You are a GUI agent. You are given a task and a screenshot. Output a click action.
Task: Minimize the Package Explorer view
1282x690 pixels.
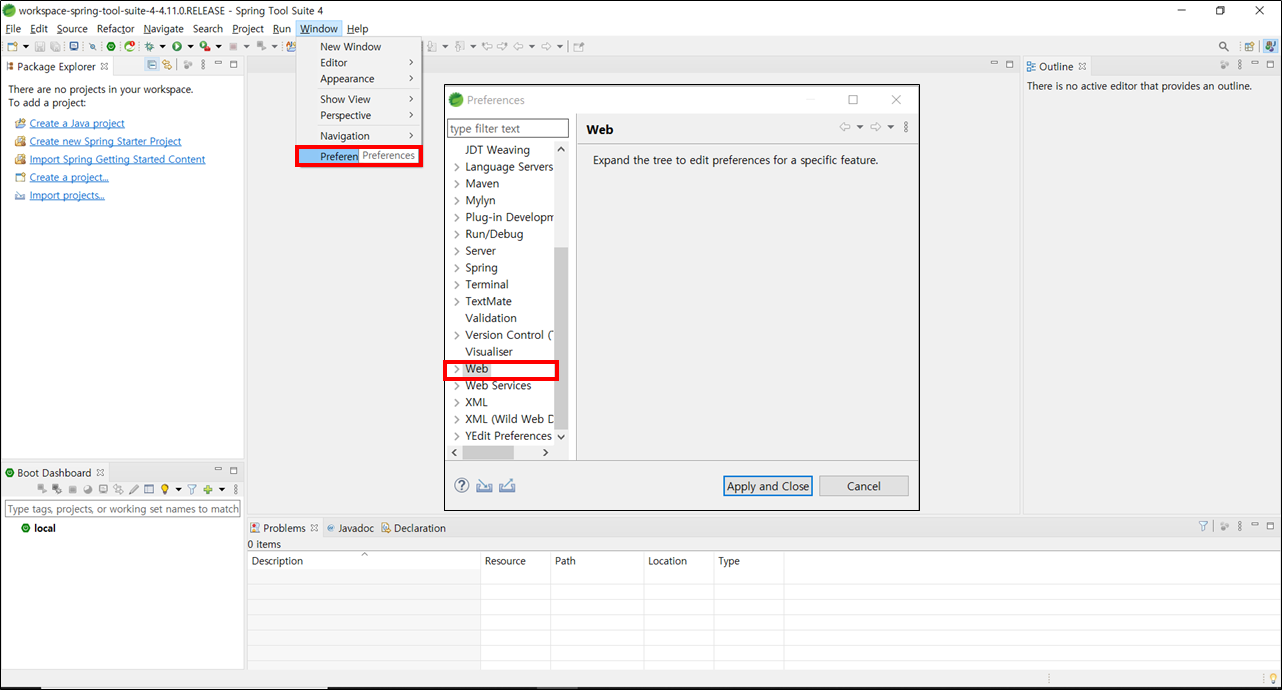(219, 65)
